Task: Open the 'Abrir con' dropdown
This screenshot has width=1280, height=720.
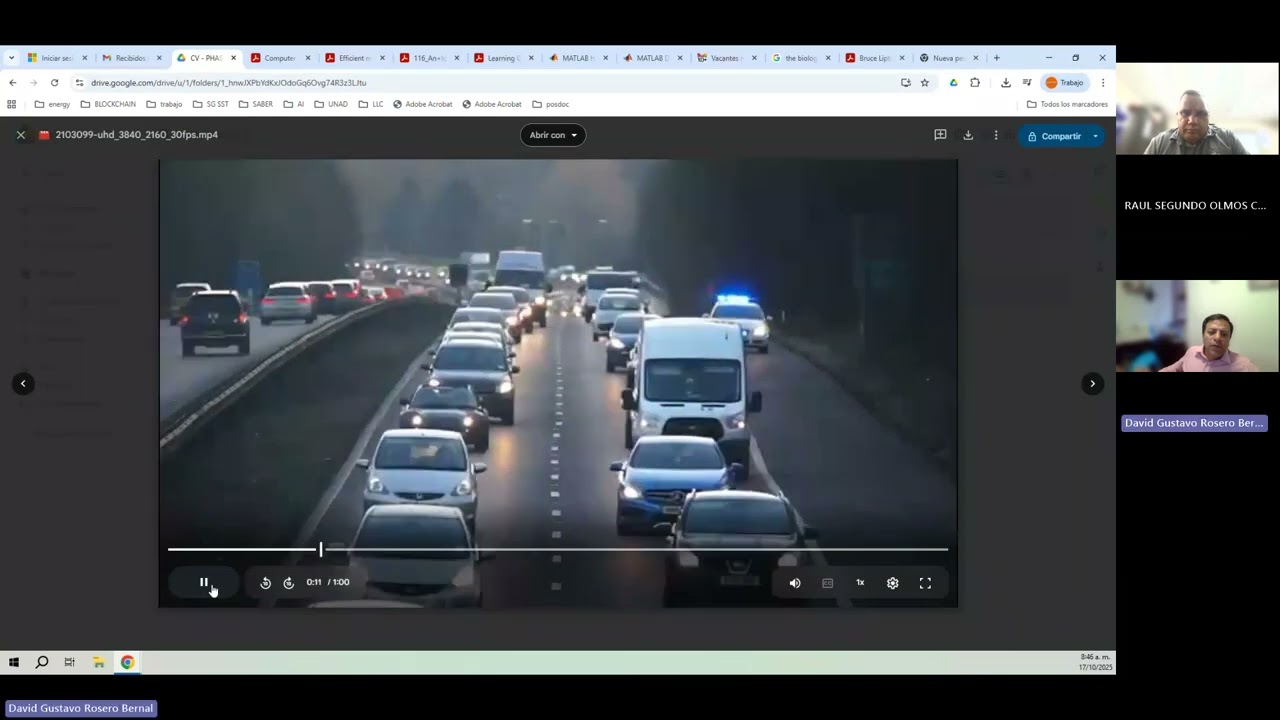Action: pyautogui.click(x=553, y=135)
